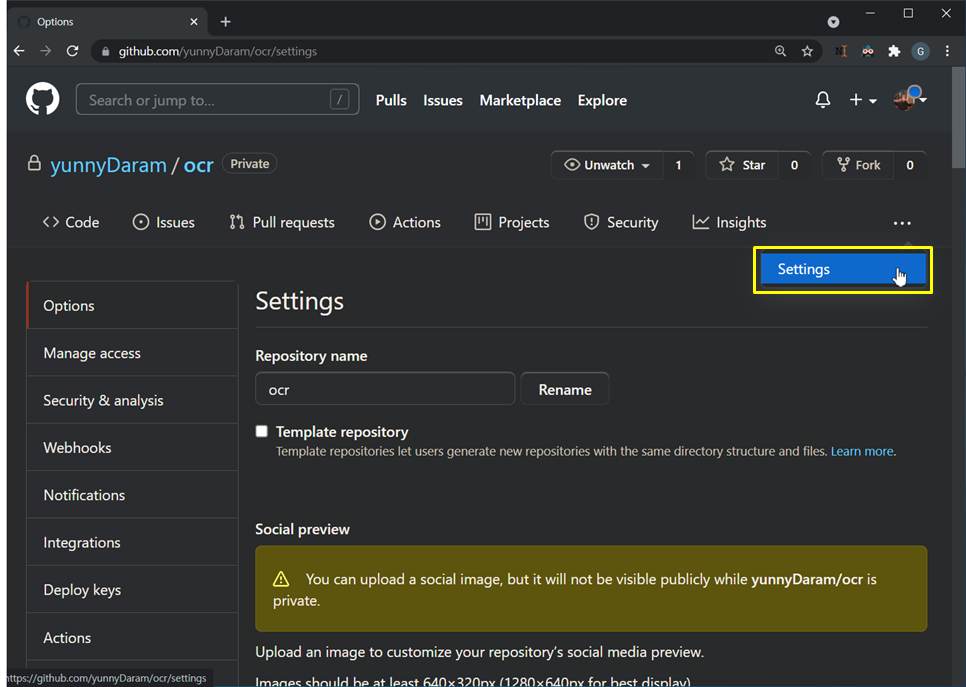966x687 pixels.
Task: Open the Learn more link
Action: click(x=862, y=451)
